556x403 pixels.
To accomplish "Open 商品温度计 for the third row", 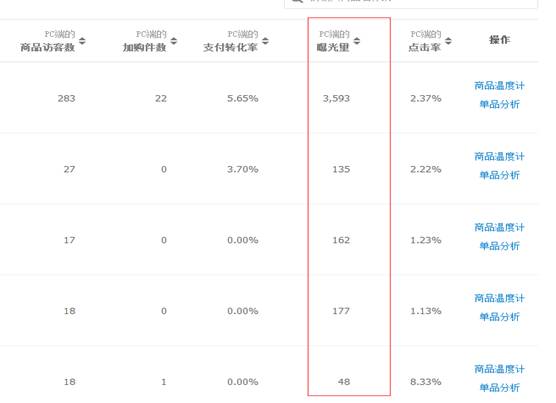I will click(x=499, y=227).
